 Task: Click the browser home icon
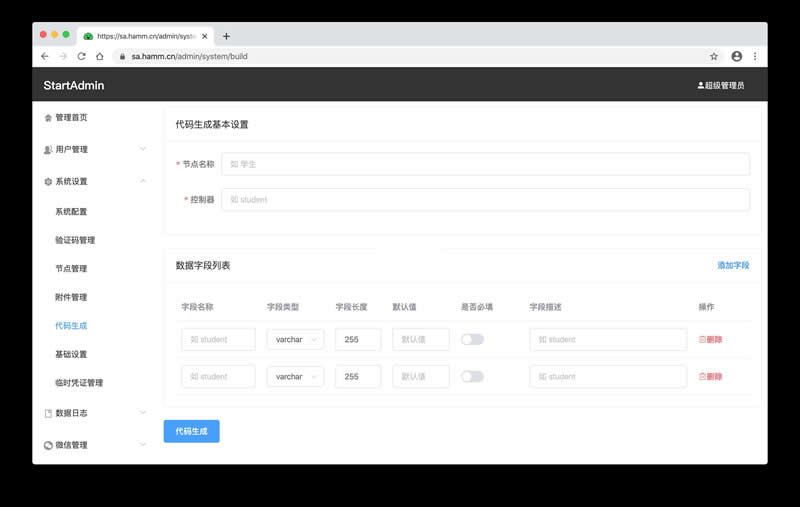click(x=99, y=56)
